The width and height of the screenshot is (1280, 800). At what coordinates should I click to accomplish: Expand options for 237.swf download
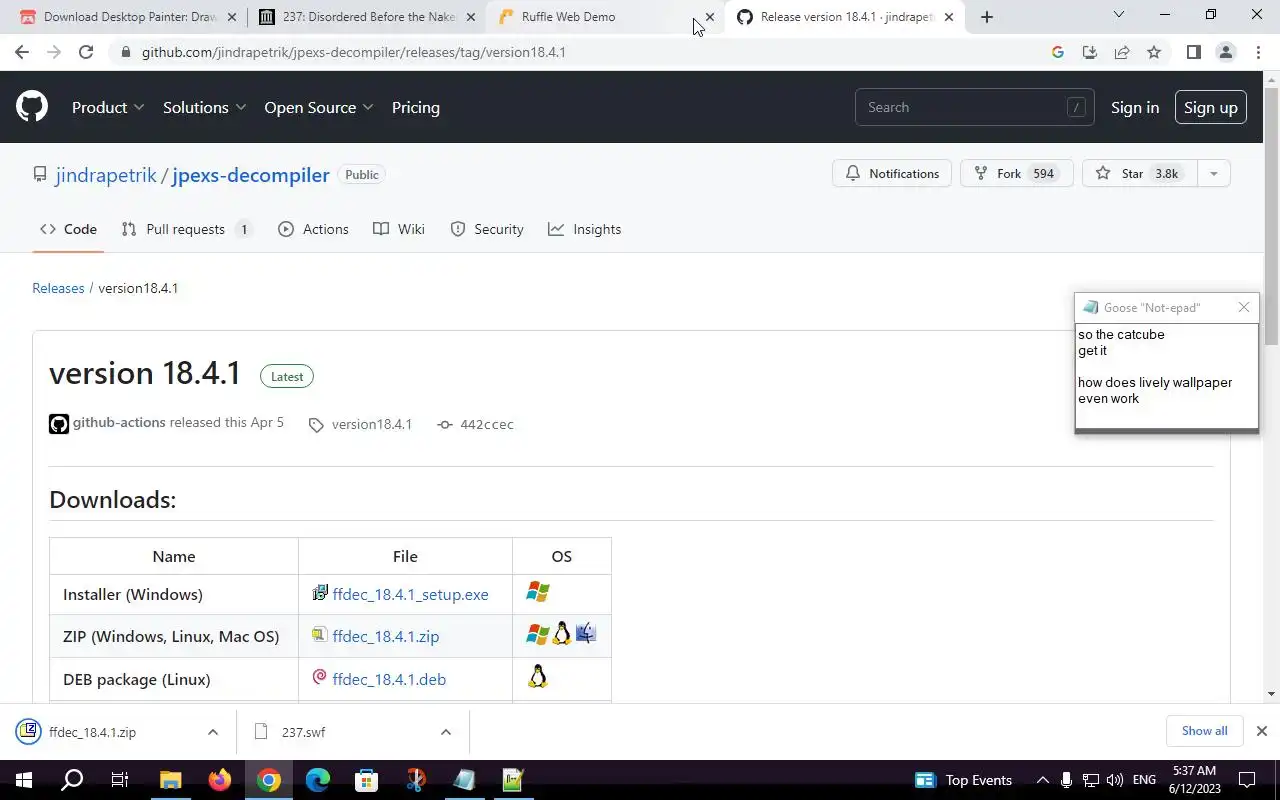coord(445,732)
